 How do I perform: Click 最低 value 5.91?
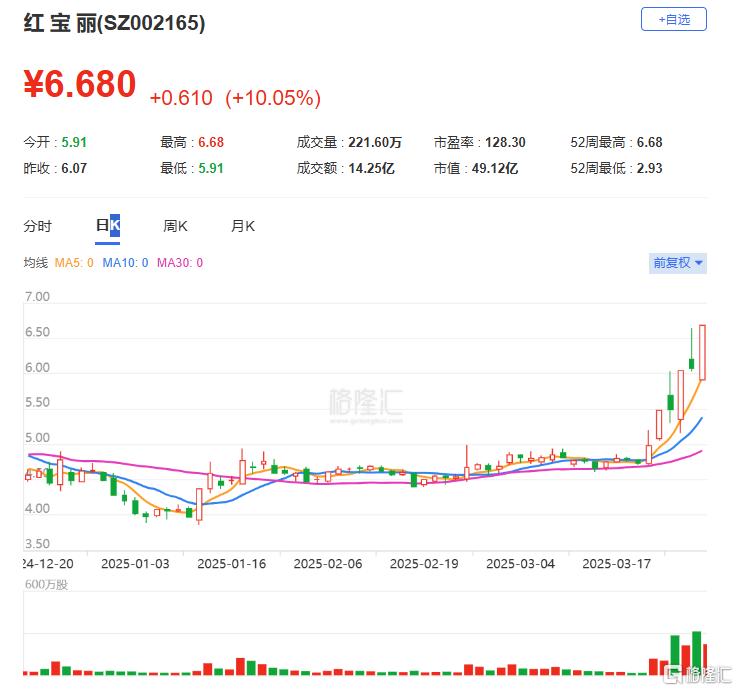click(211, 168)
